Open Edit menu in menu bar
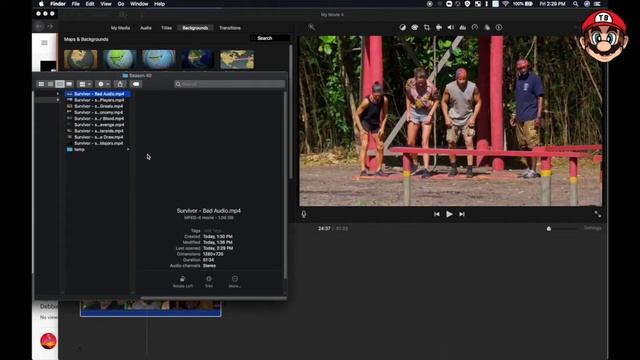This screenshot has height=360, width=640. pyautogui.click(x=90, y=4)
